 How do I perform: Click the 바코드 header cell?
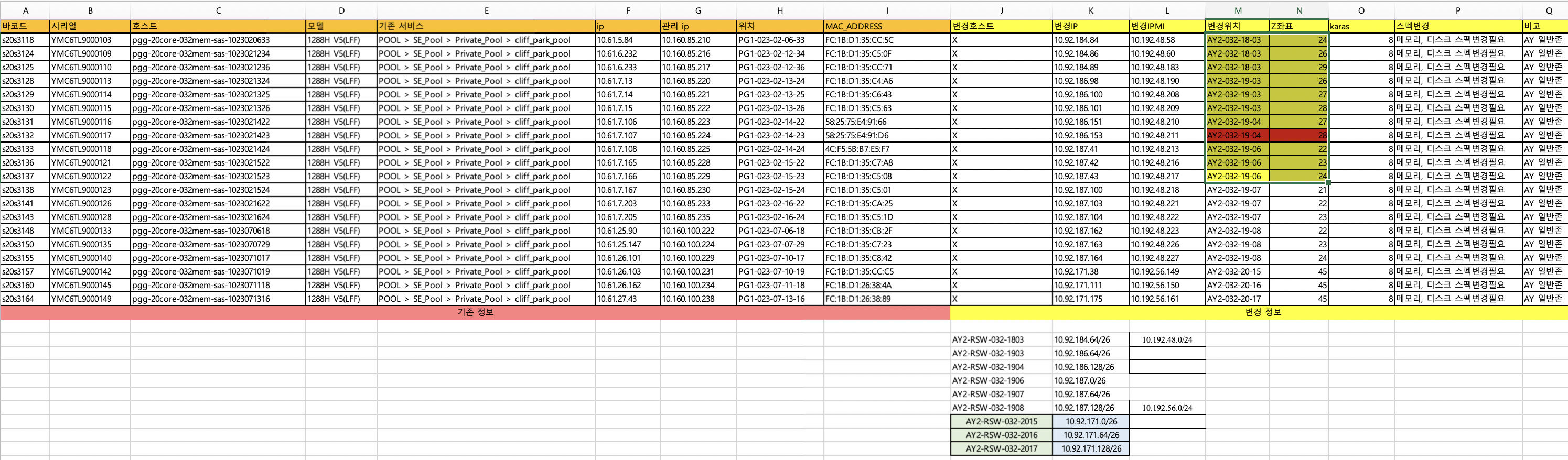point(25,26)
